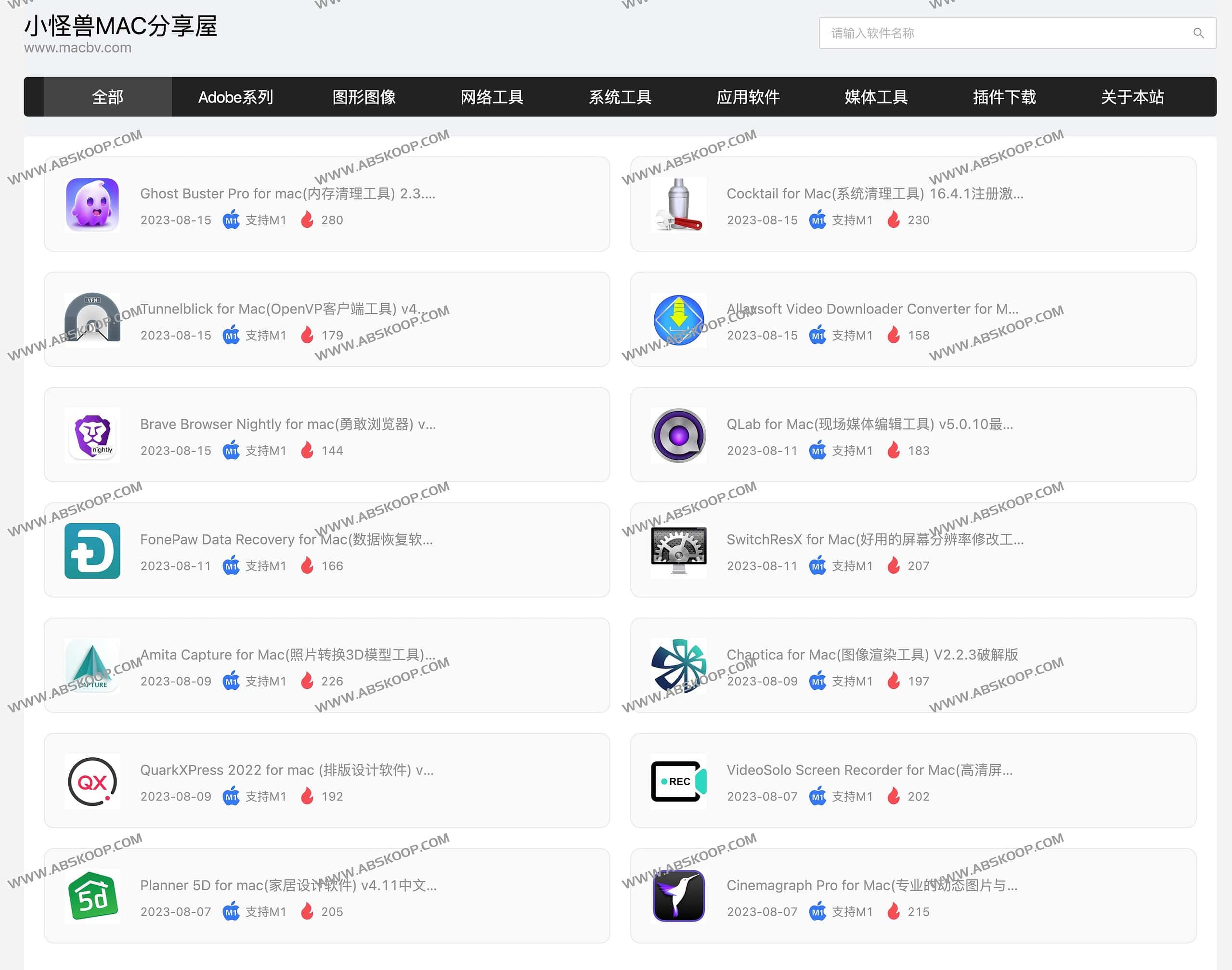Click the Cocktail system cleaner icon

tap(678, 206)
